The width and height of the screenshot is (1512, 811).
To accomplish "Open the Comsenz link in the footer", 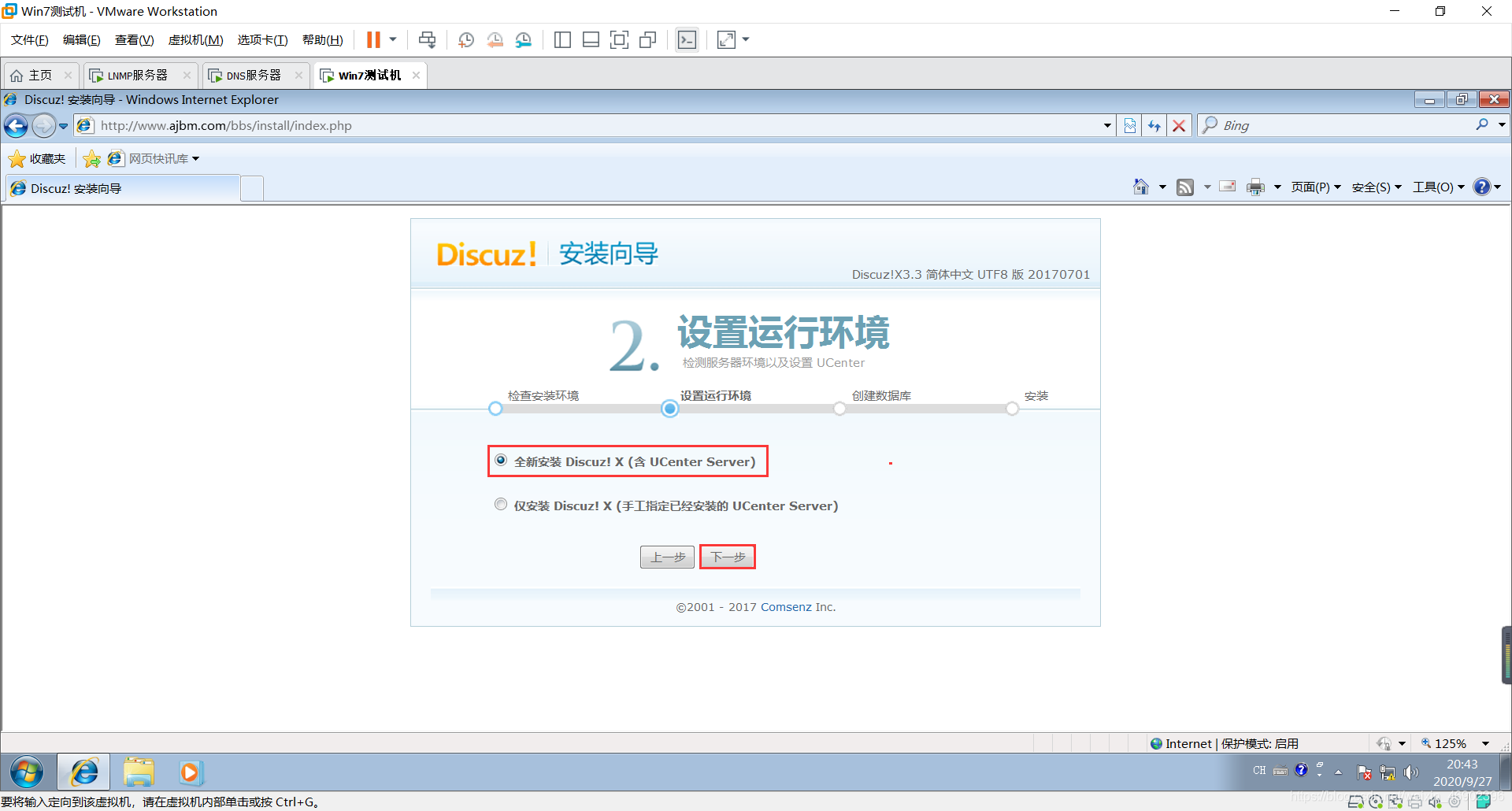I will 786,607.
